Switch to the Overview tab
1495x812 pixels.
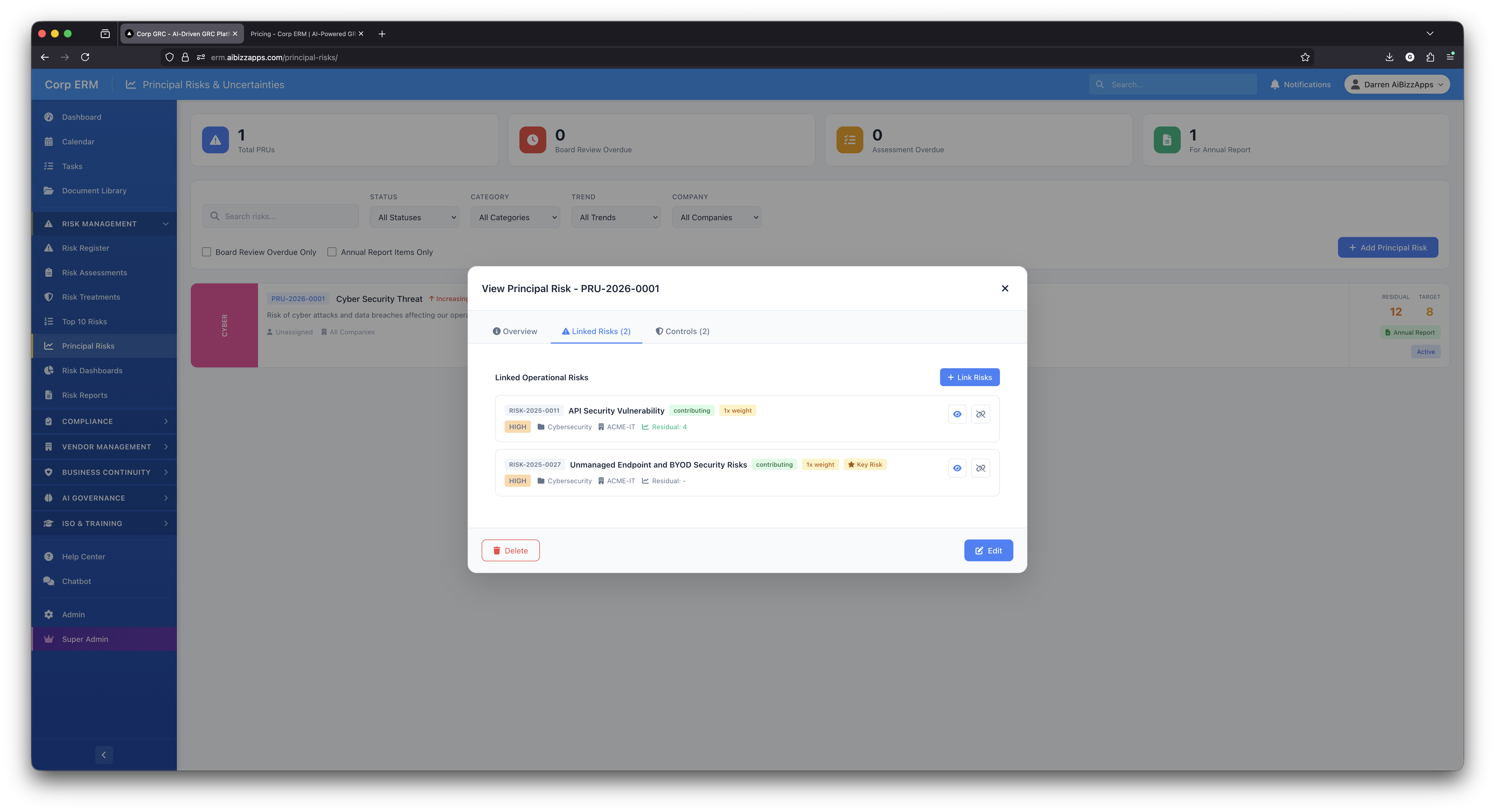[515, 331]
